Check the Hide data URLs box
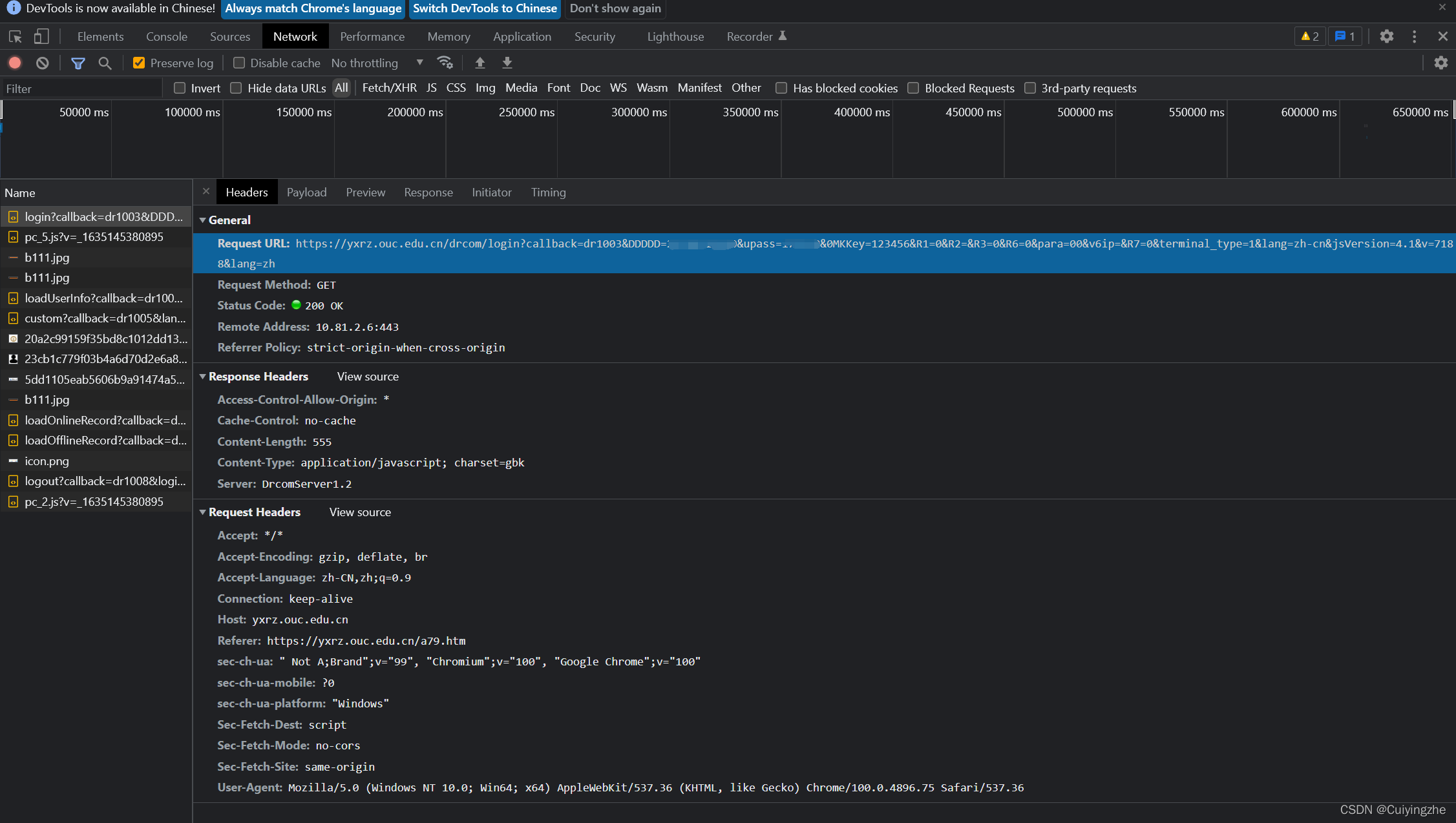 pyautogui.click(x=237, y=88)
